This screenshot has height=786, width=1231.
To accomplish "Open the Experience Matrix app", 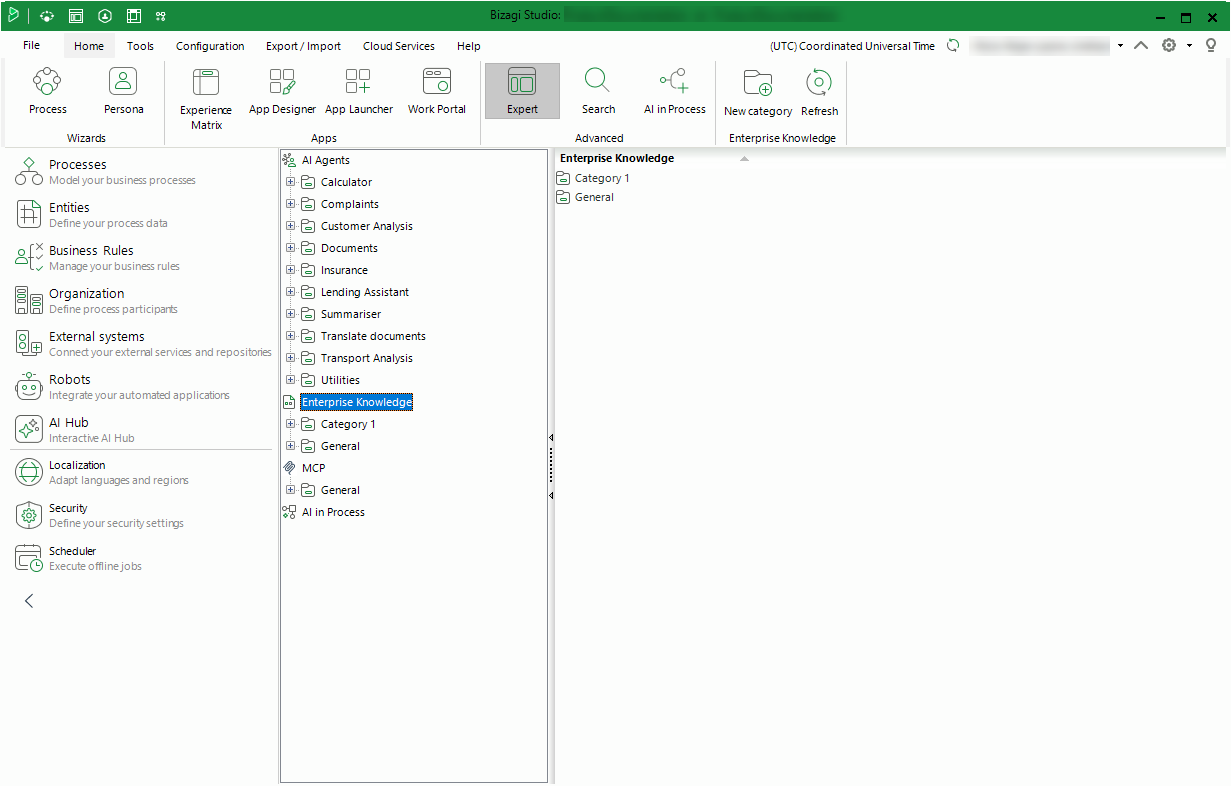I will point(206,99).
